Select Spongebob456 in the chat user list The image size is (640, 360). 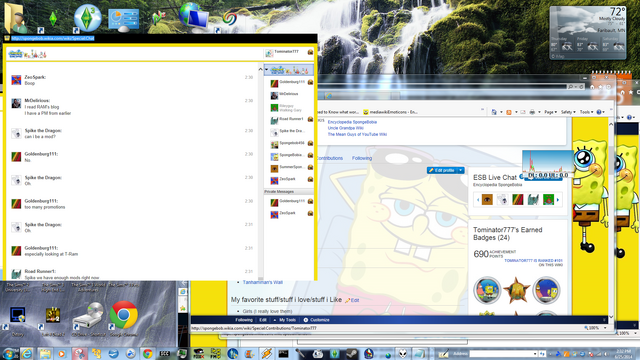click(x=291, y=144)
